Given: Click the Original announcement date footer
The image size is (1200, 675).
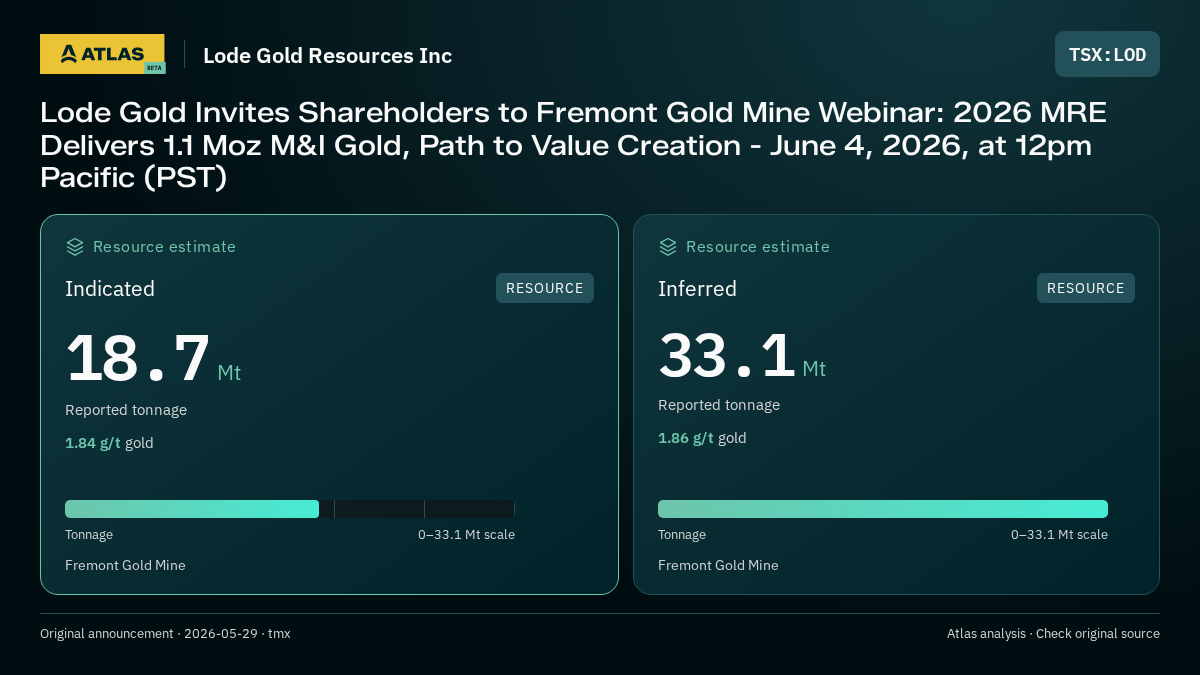Looking at the screenshot, I should coord(165,634).
